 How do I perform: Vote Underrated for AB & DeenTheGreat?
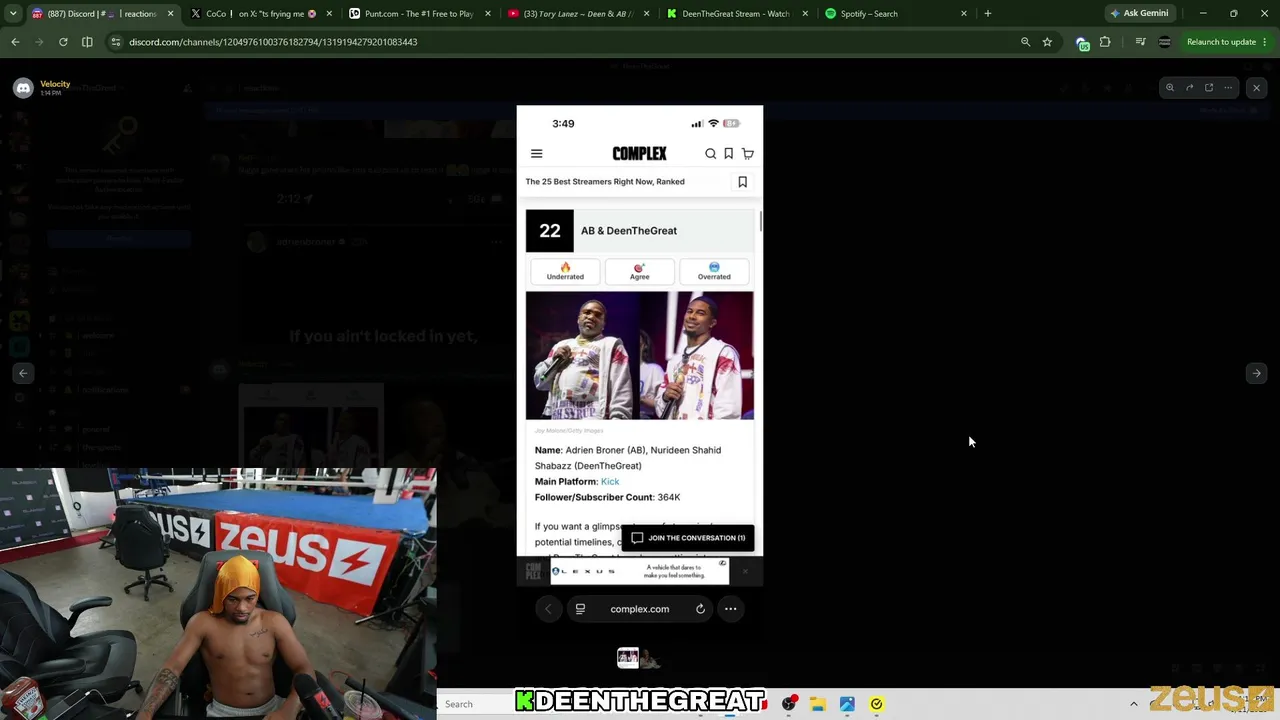[x=565, y=271]
